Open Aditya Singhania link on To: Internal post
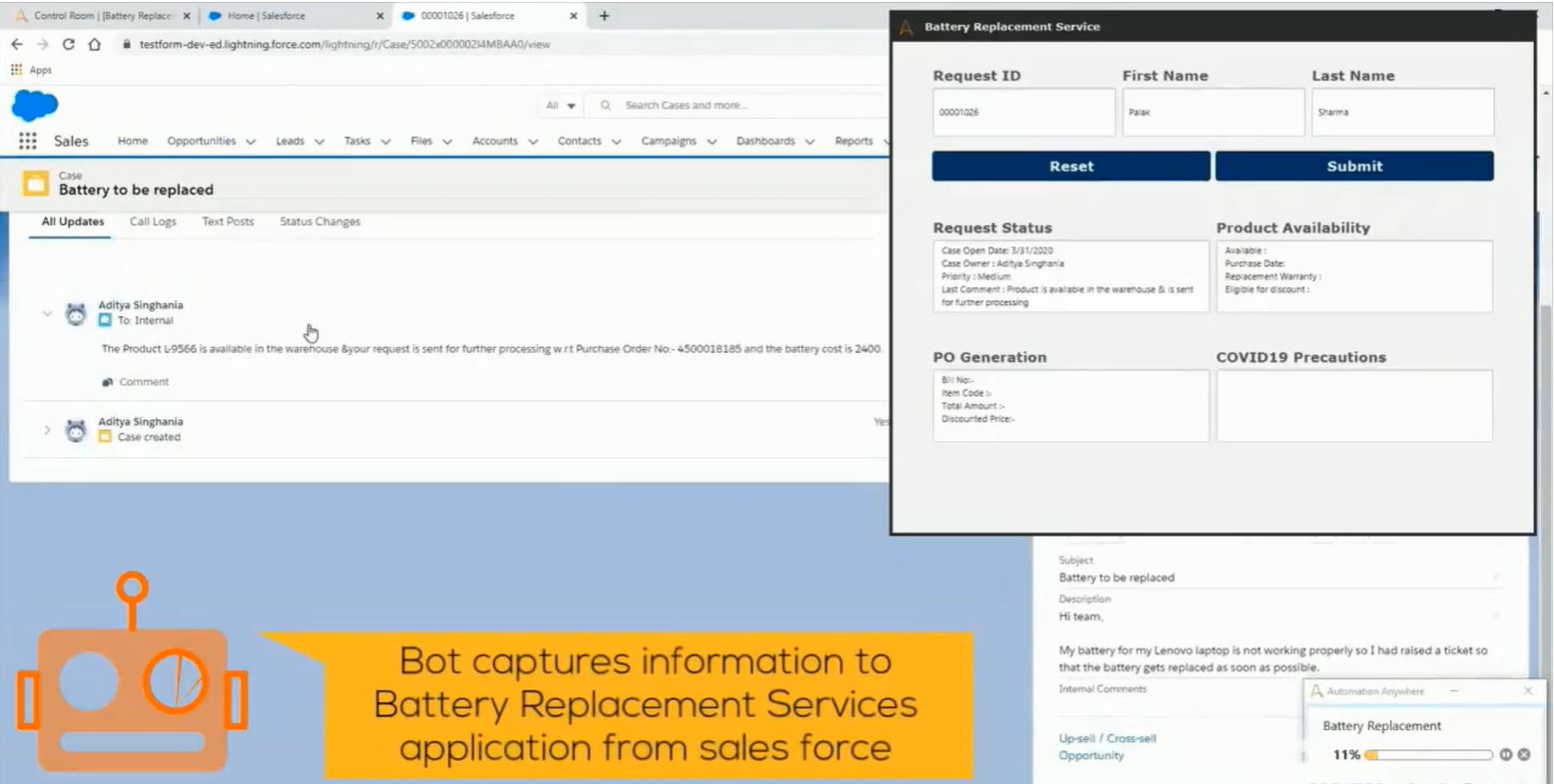This screenshot has height=784, width=1554. point(141,305)
